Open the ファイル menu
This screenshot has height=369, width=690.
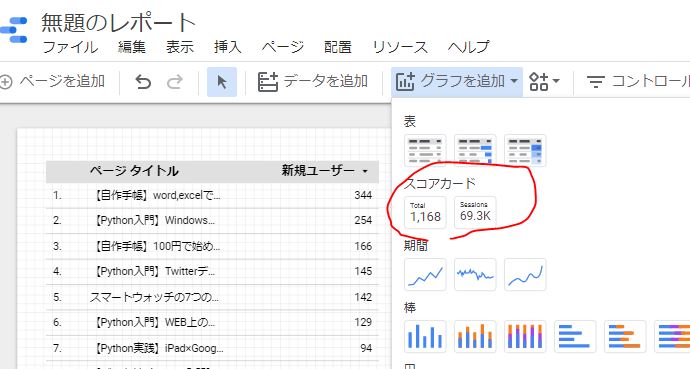[70, 47]
